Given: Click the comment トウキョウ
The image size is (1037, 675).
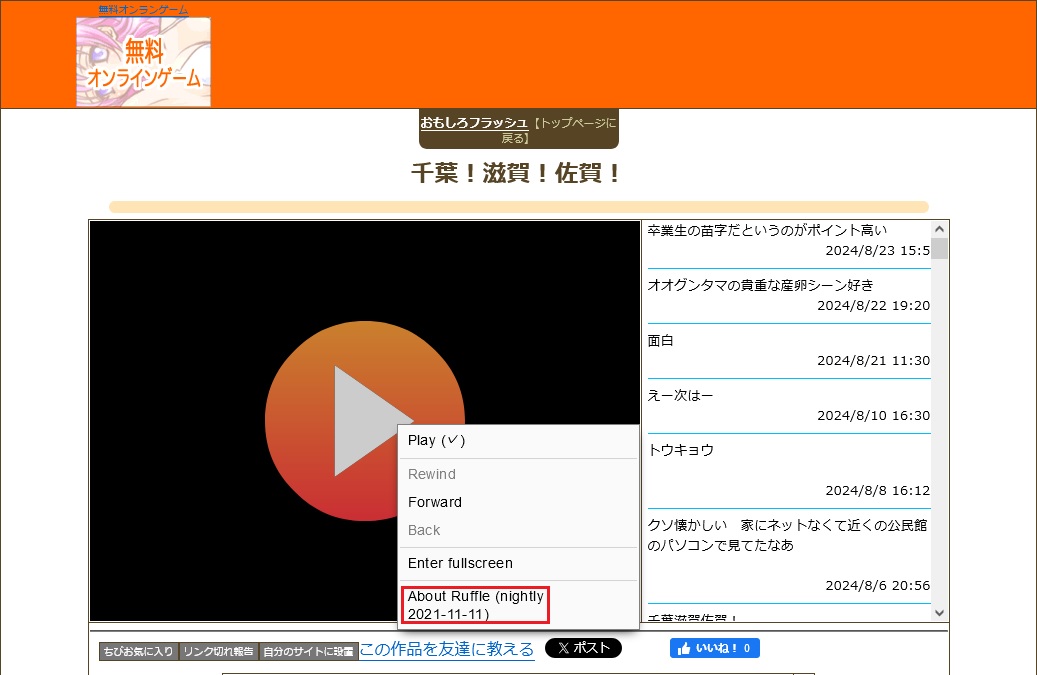Looking at the screenshot, I should (681, 450).
